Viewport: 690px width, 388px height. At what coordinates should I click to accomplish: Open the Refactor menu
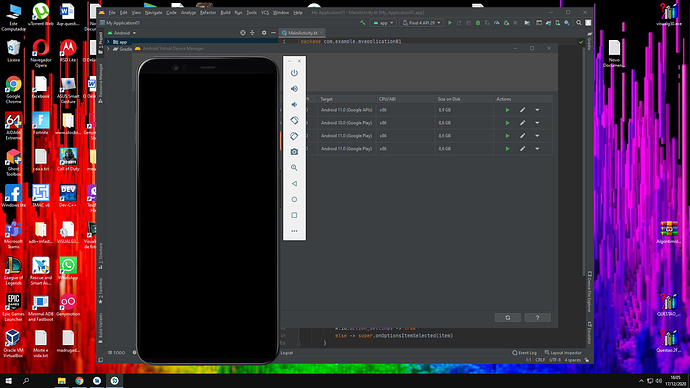coord(208,12)
